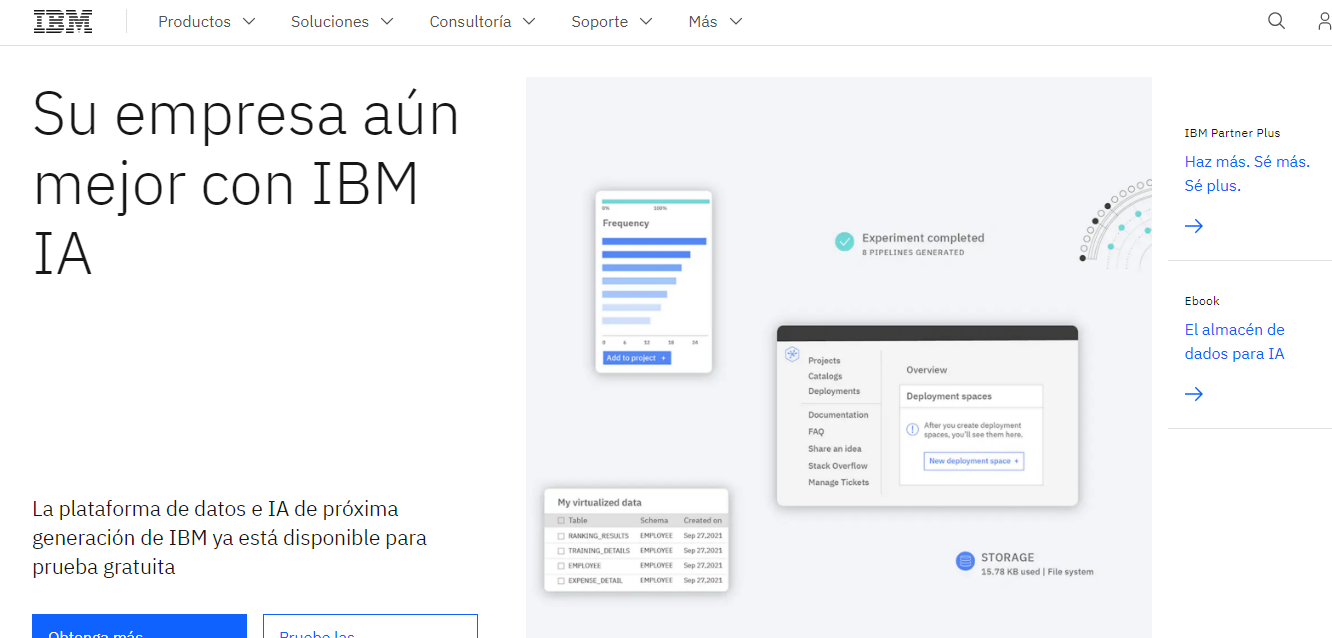1332x638 pixels.
Task: Click the IBM Partner Plus label
Action: [x=1232, y=133]
